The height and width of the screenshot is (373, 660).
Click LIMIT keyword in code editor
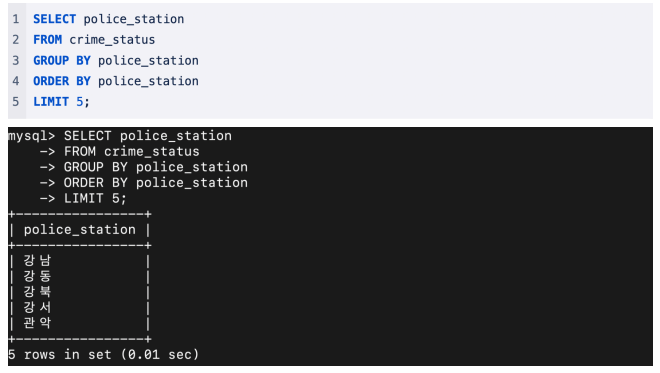click(x=51, y=101)
